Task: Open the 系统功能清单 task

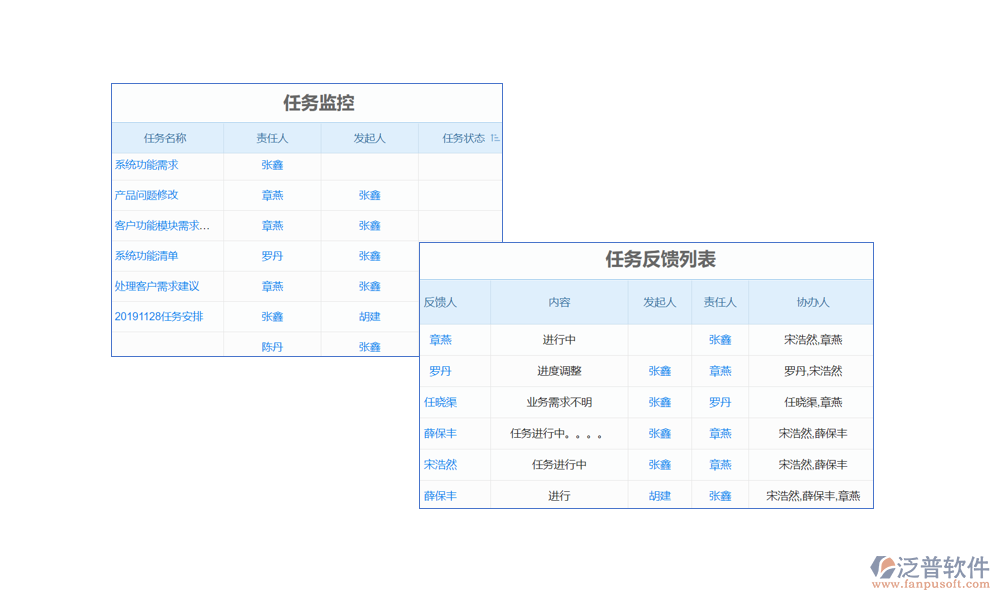Action: tap(146, 256)
